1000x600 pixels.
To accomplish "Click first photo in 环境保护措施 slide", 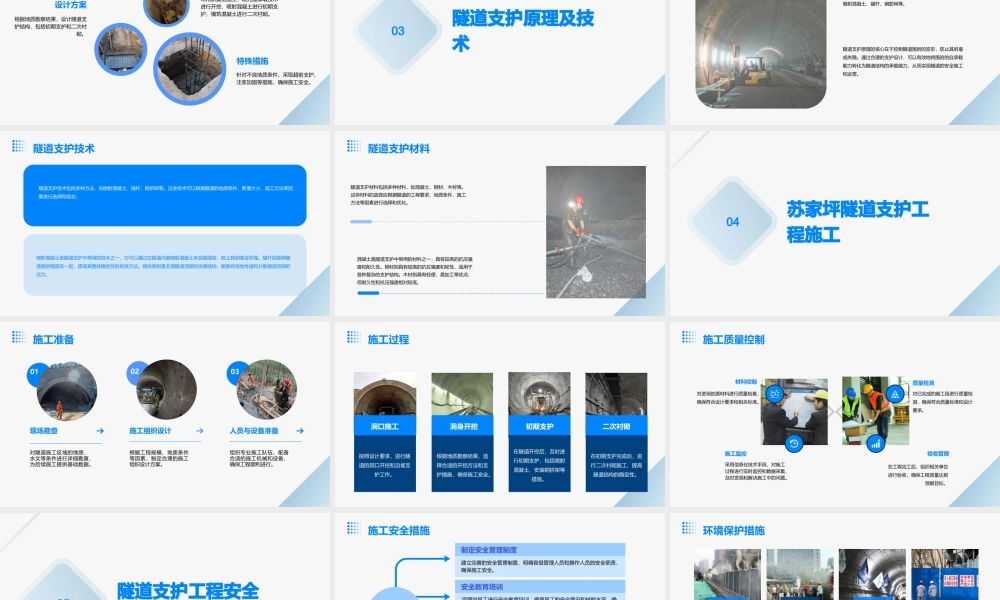I will [727, 574].
